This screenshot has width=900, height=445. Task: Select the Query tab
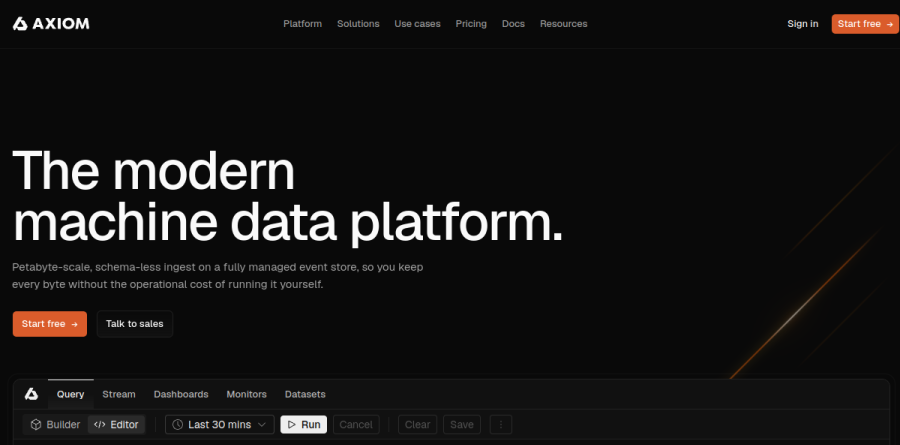pyautogui.click(x=71, y=394)
